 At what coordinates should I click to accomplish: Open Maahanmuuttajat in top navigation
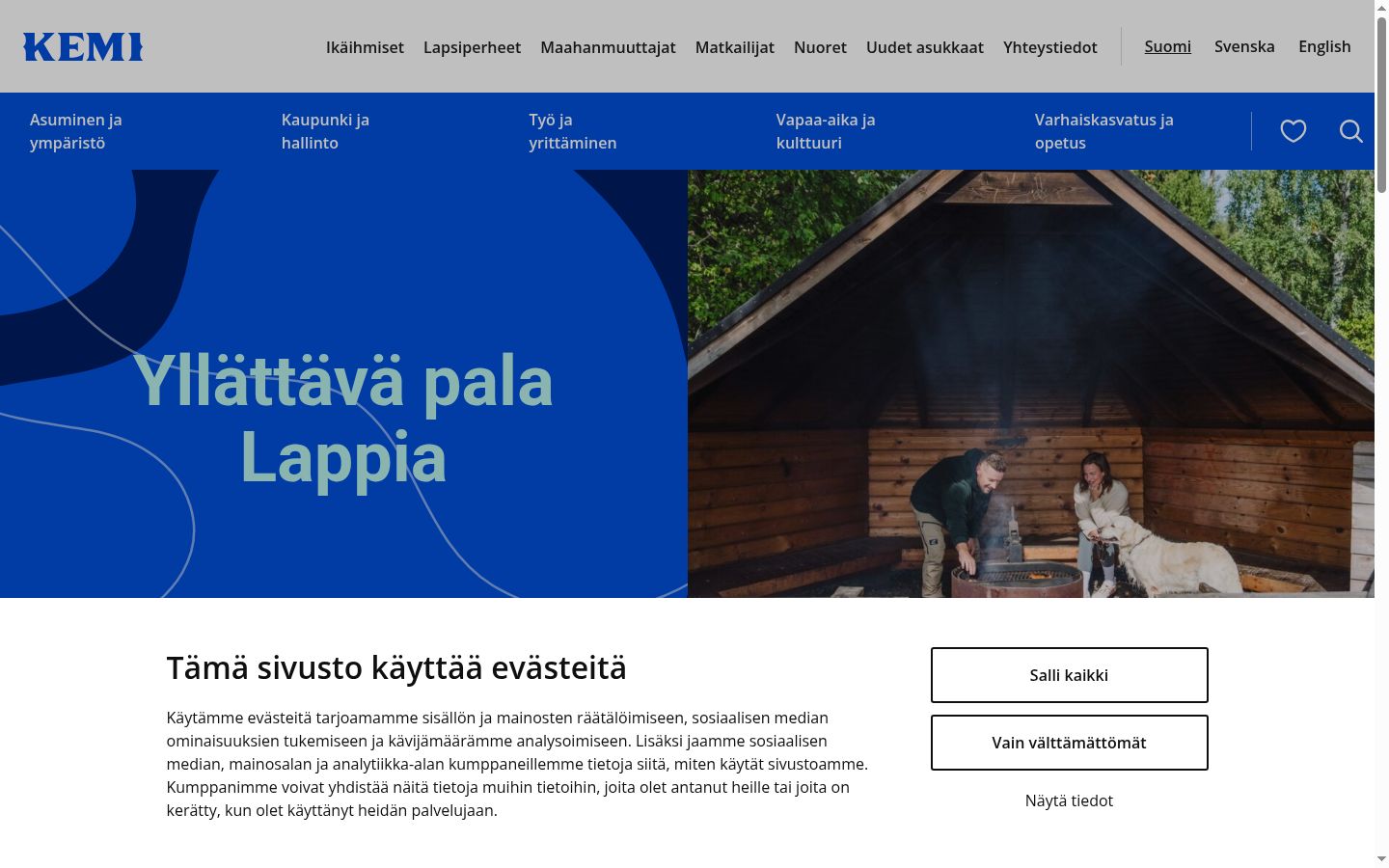[608, 46]
